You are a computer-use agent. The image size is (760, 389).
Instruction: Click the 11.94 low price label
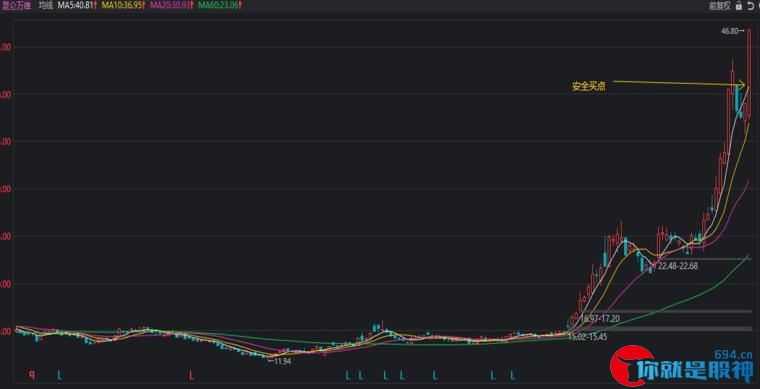283,361
